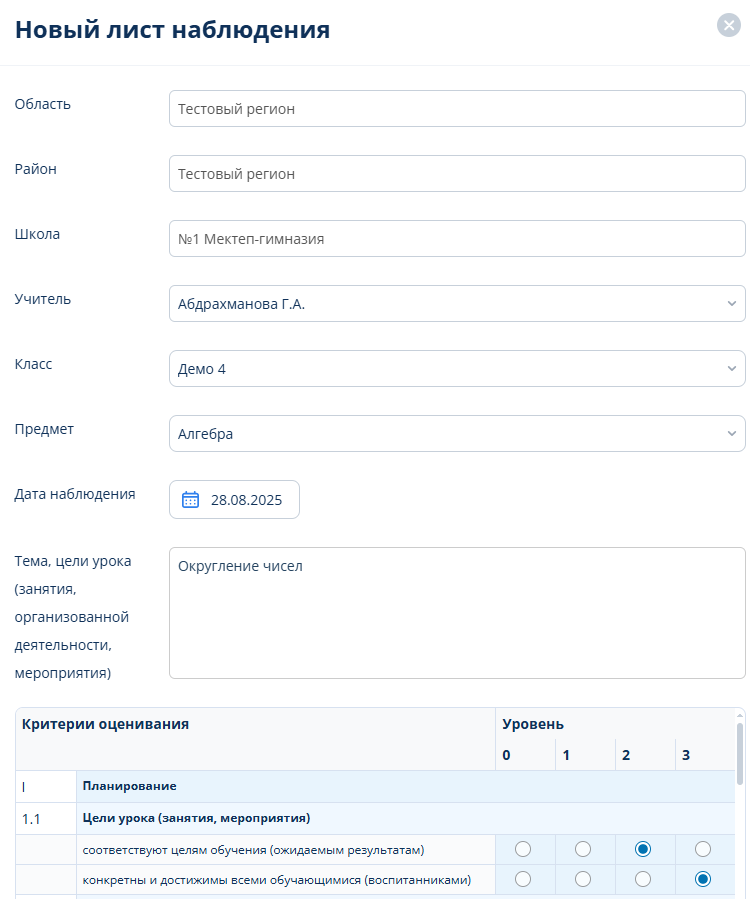Select level 3 for 'соответствуют целям обучения'
The height and width of the screenshot is (899, 750).
click(x=703, y=849)
